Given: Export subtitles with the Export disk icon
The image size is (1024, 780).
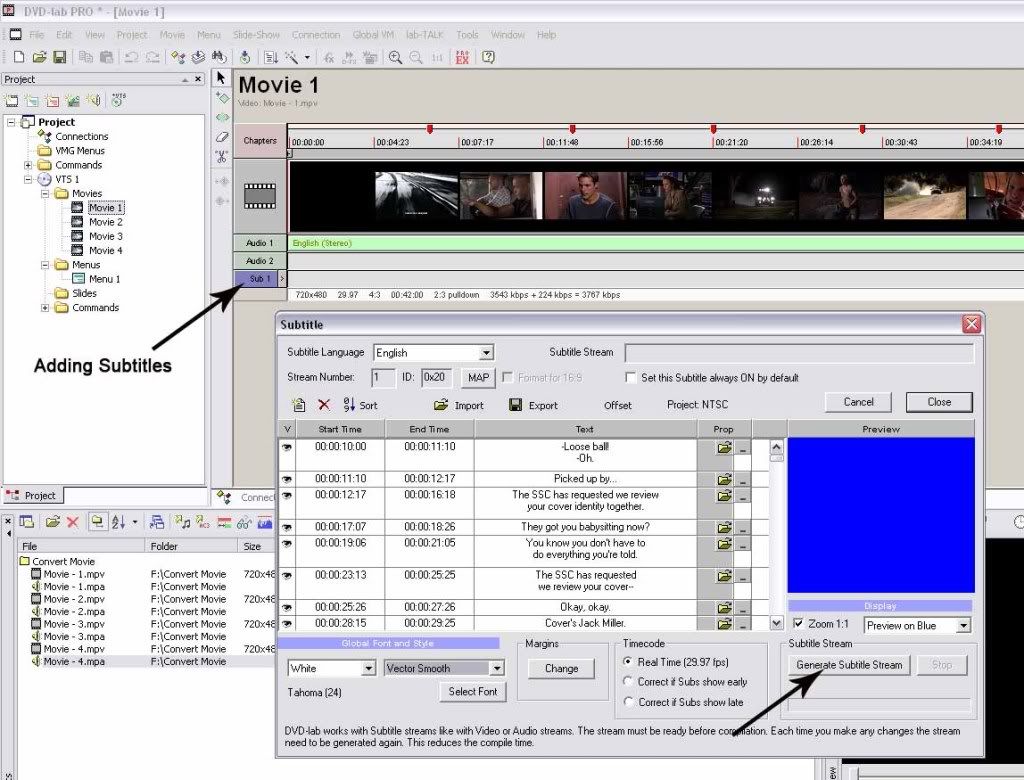Looking at the screenshot, I should [515, 405].
